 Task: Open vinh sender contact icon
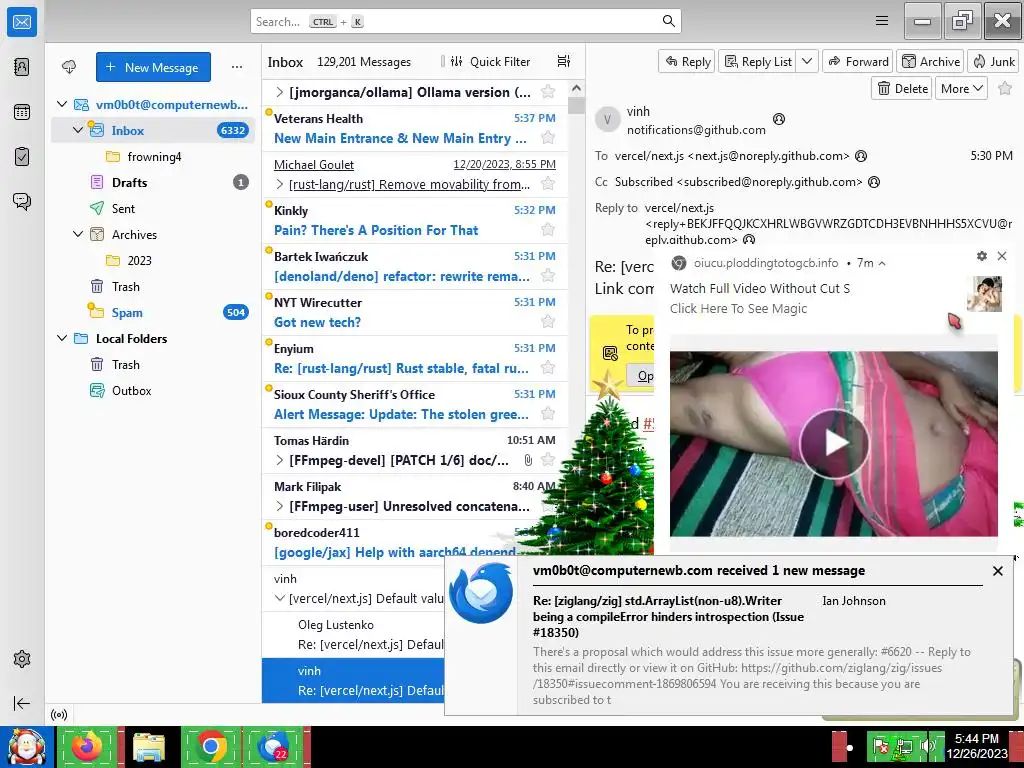[x=778, y=119]
